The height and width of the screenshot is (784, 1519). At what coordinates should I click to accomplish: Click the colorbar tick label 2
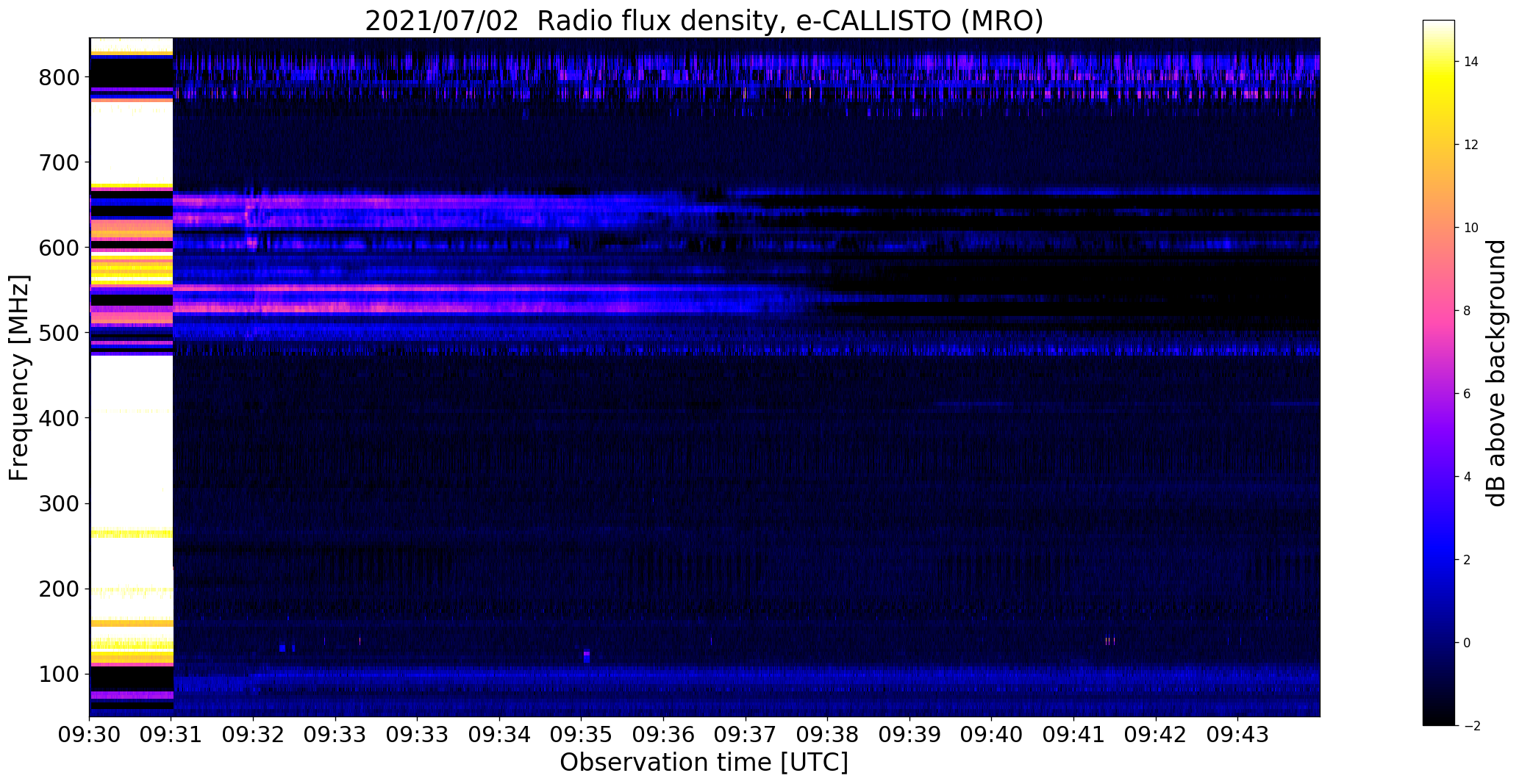(x=1467, y=560)
